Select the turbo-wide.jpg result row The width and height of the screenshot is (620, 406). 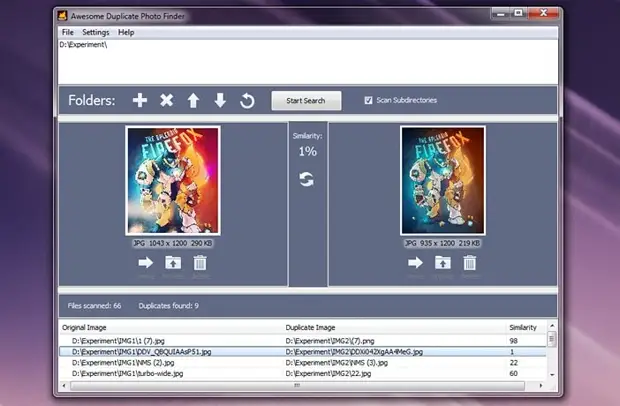(170, 373)
